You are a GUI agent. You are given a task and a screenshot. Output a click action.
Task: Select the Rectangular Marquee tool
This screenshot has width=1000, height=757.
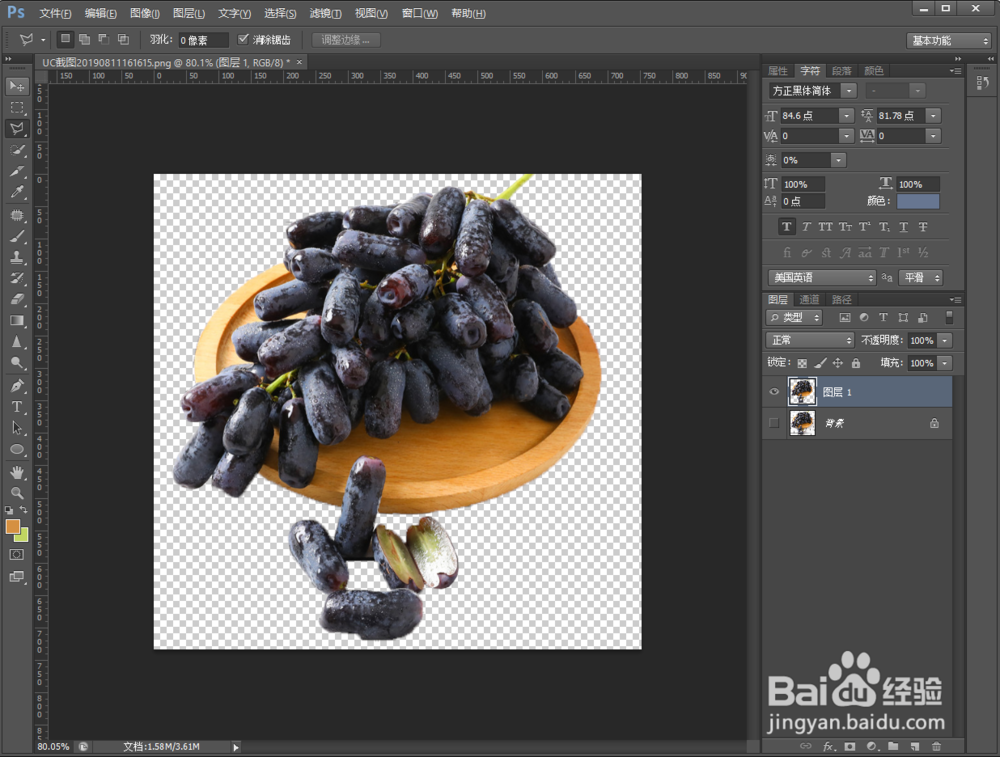tap(17, 108)
